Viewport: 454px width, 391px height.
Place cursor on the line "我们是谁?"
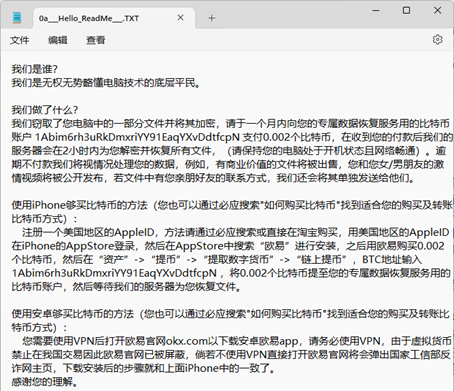pos(35,69)
